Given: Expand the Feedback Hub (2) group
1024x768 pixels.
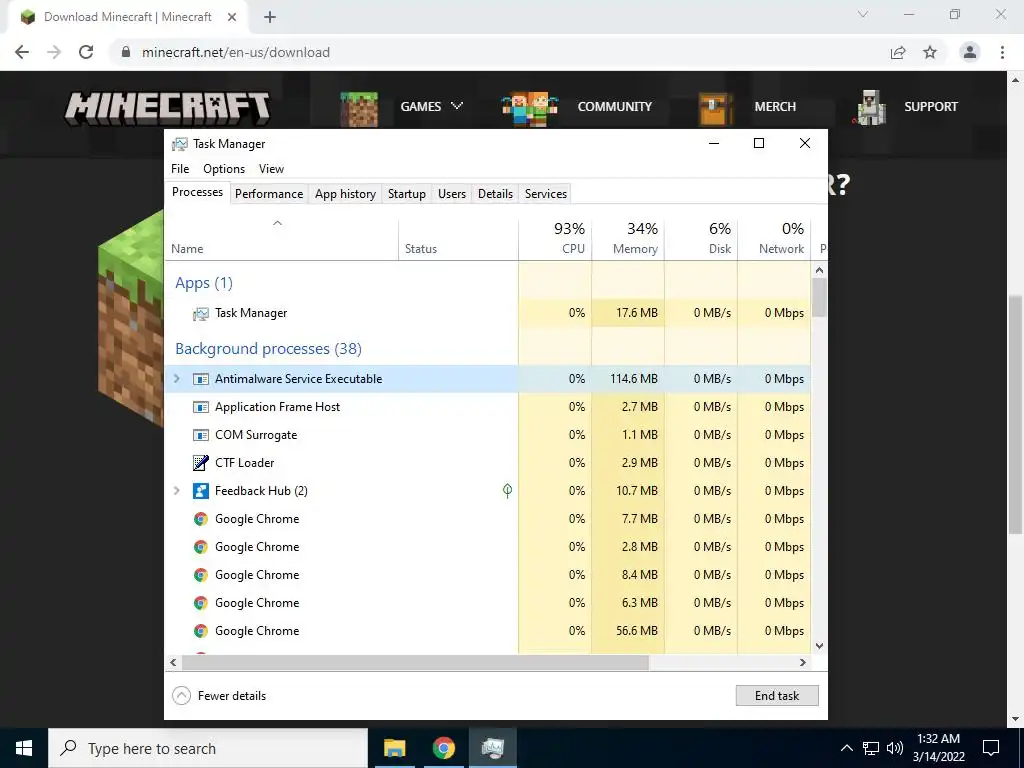Looking at the screenshot, I should (x=176, y=490).
